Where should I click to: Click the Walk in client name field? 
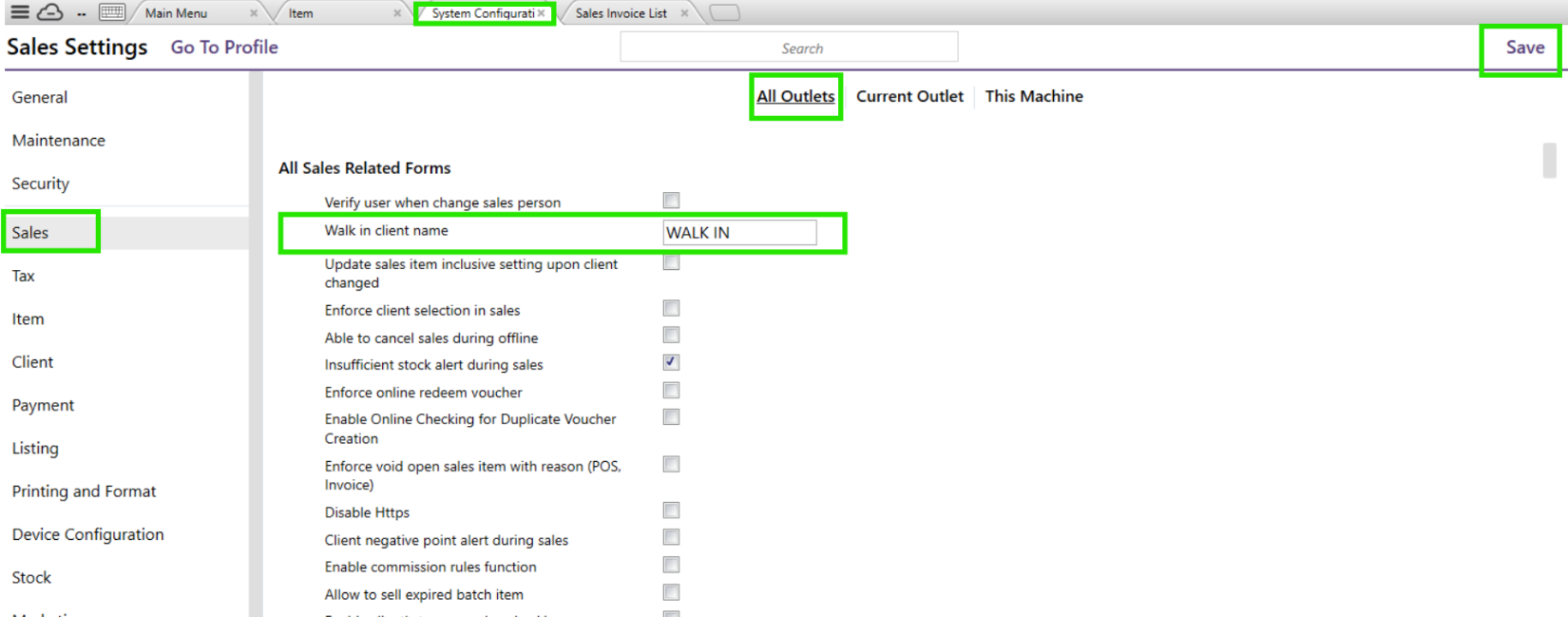point(739,233)
